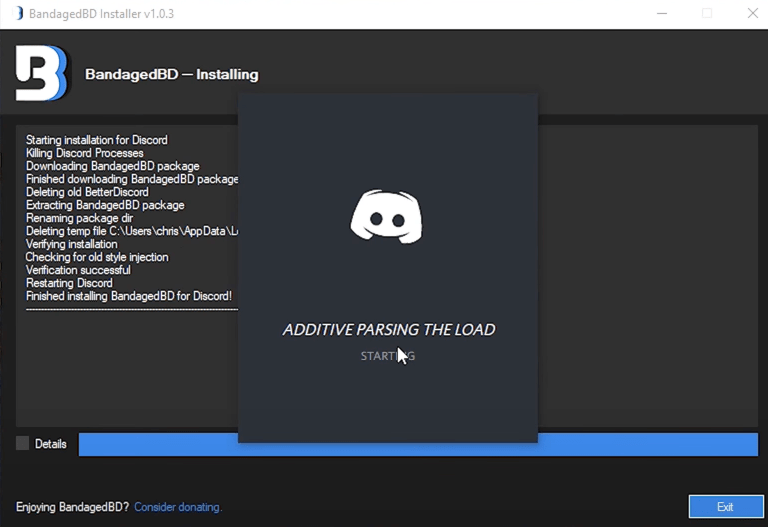
Task: Click the Details label text
Action: pos(51,444)
